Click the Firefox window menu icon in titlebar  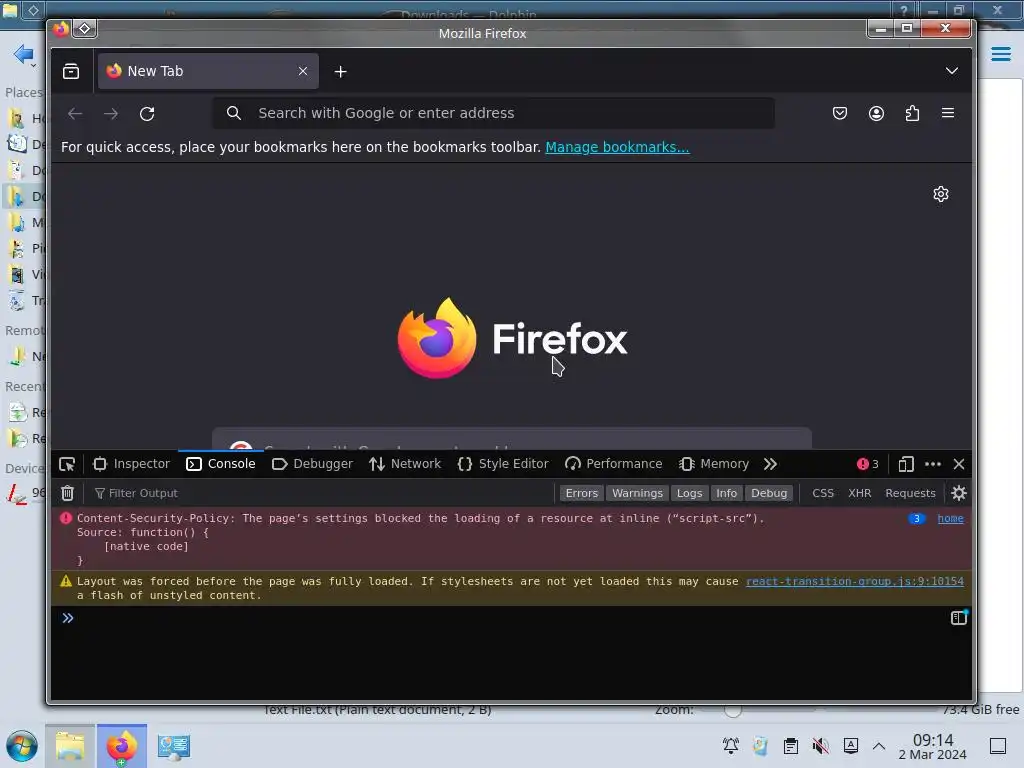[61, 29]
